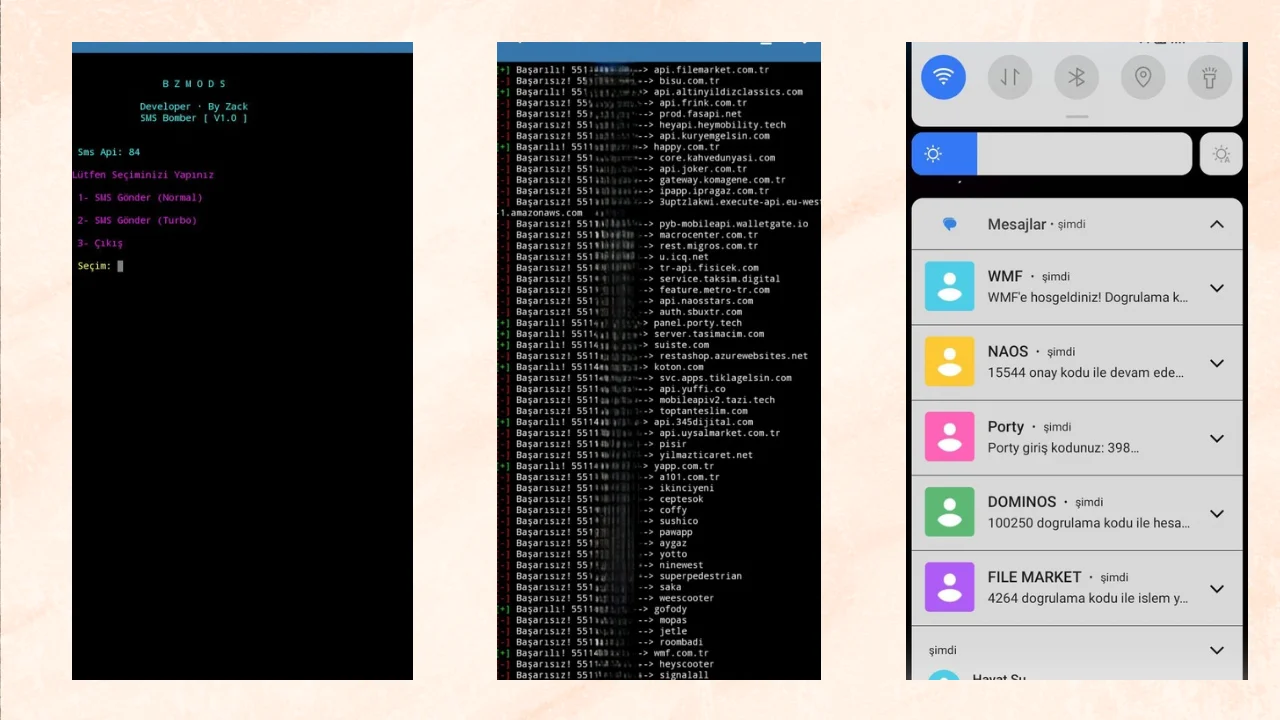Open the 4264 dogrulama kodu message

click(x=1088, y=598)
